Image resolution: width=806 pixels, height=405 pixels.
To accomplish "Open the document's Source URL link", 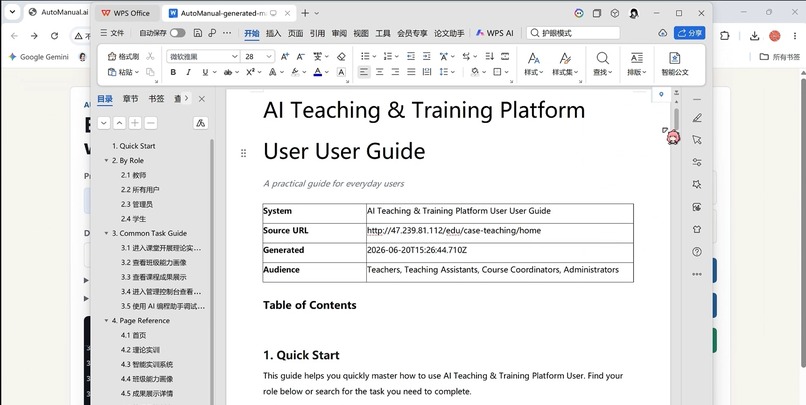I will pos(454,231).
